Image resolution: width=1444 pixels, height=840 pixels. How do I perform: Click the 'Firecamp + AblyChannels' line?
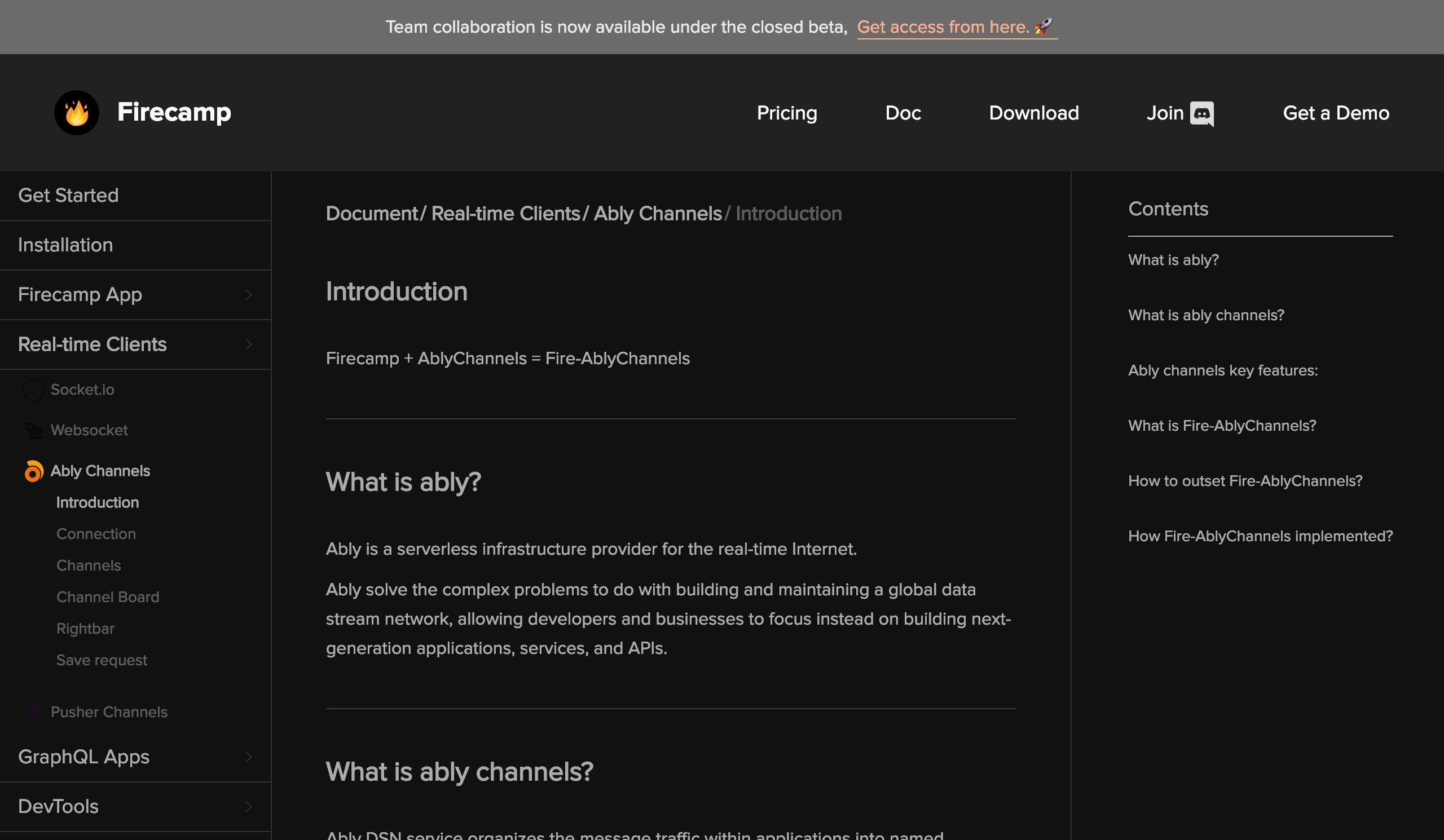pos(508,359)
